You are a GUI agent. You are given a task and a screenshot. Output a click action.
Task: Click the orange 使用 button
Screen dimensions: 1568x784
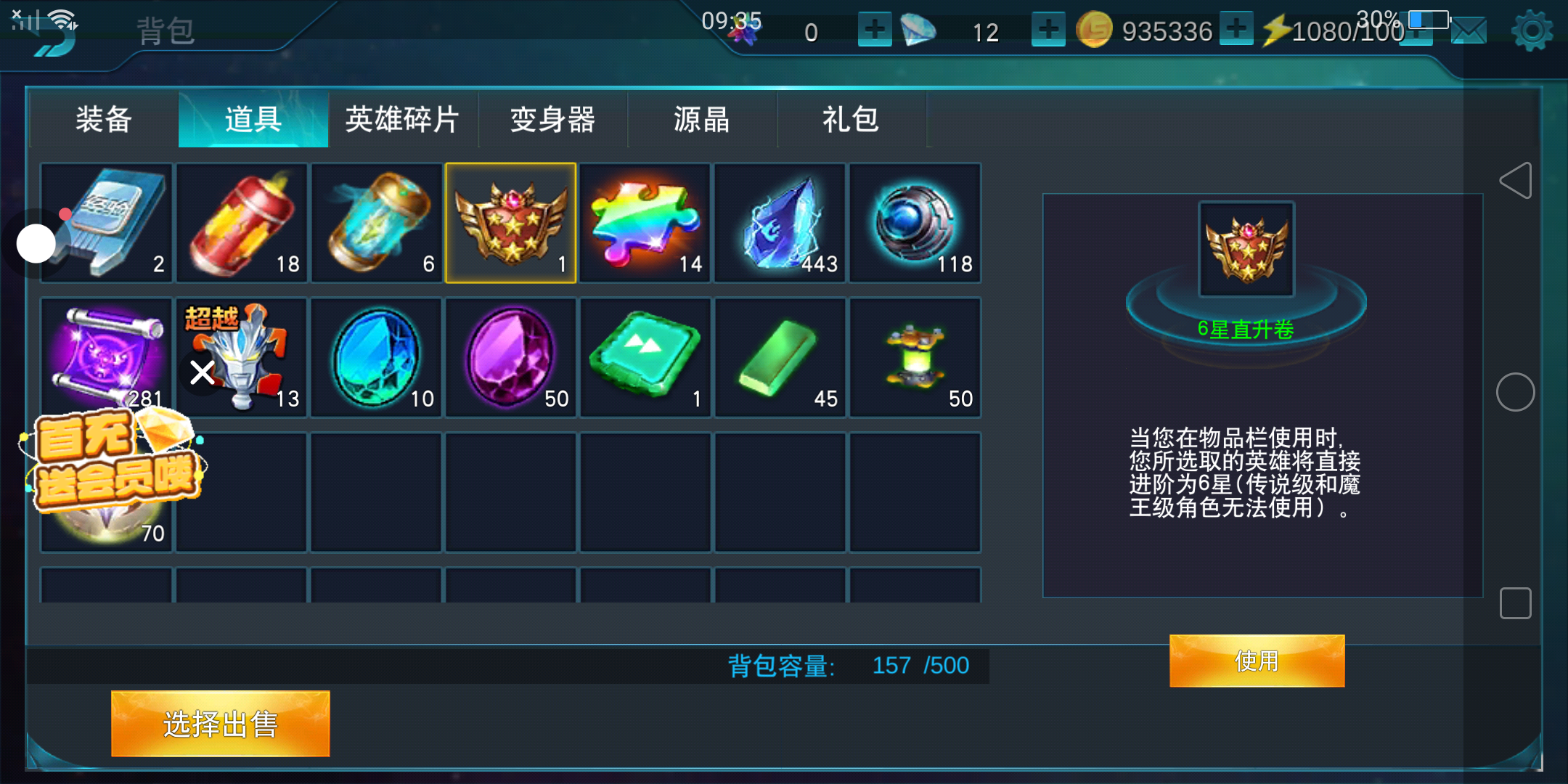1257,661
